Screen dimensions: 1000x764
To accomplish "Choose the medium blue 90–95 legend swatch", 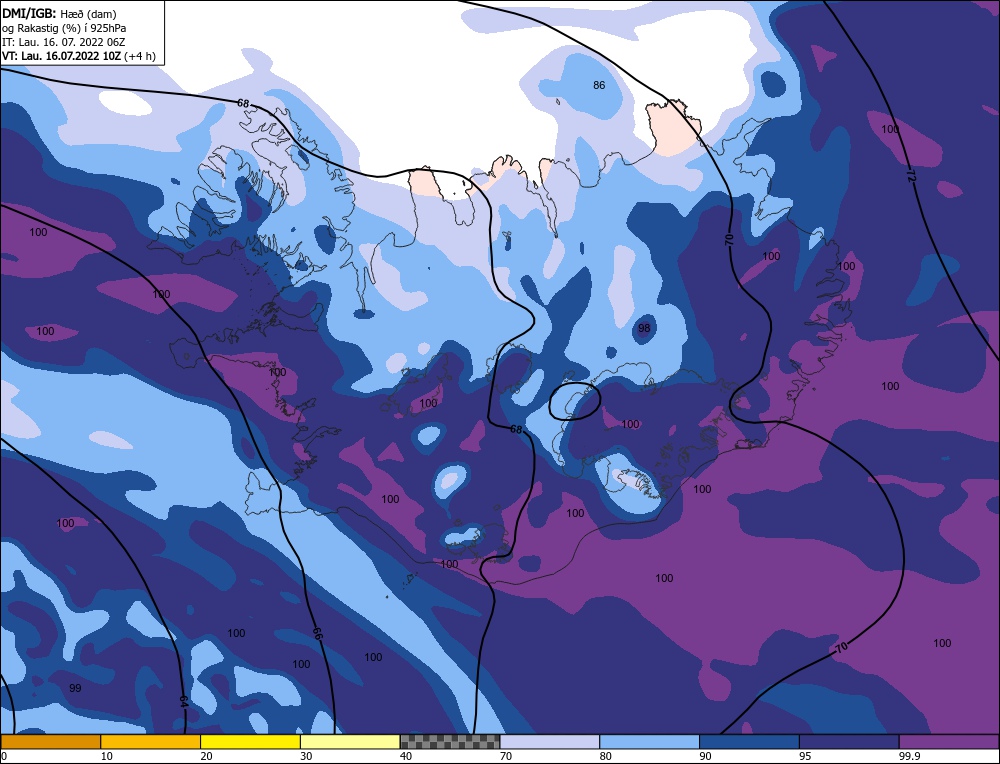I will click(x=749, y=741).
